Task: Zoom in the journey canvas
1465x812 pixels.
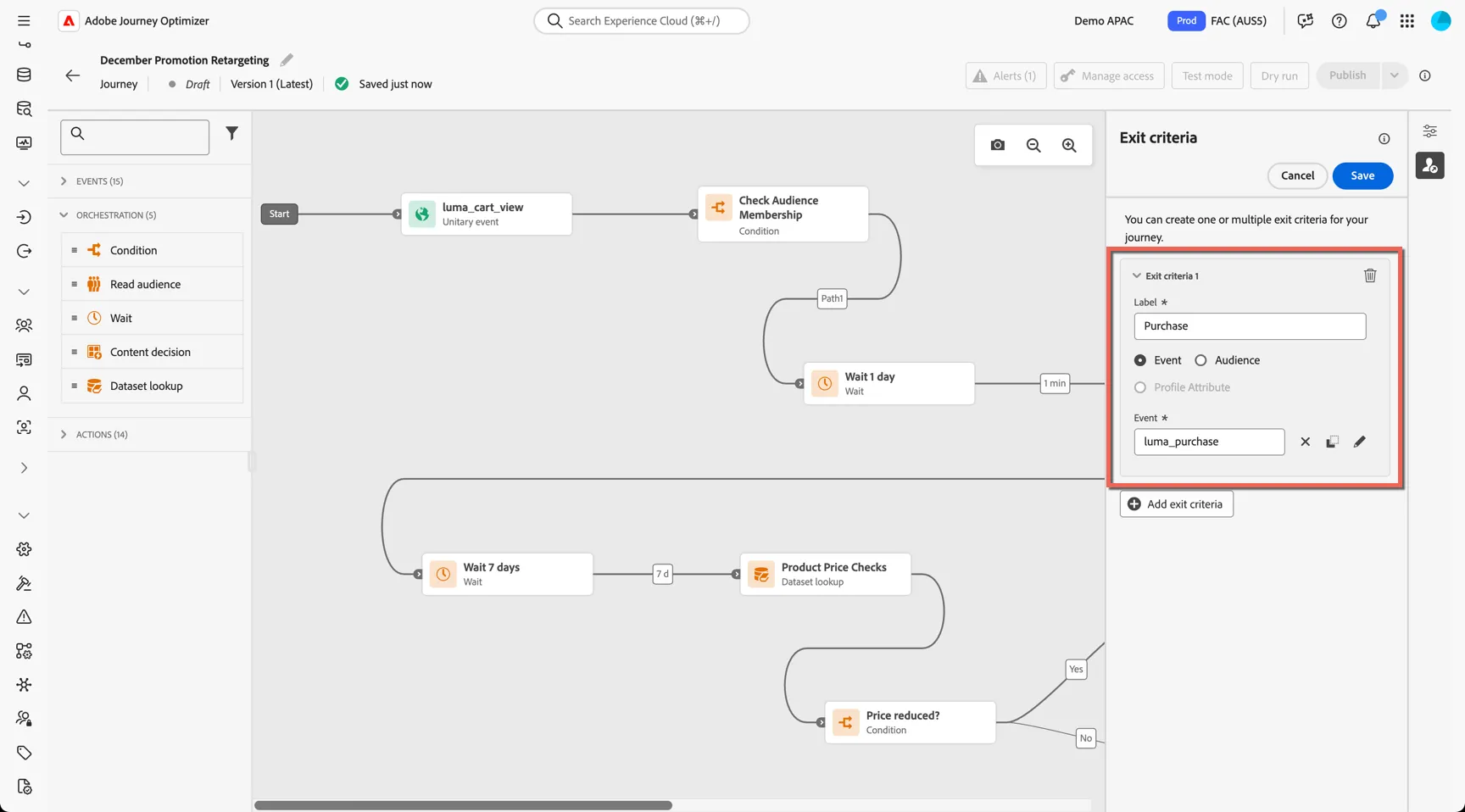Action: 1069,145
